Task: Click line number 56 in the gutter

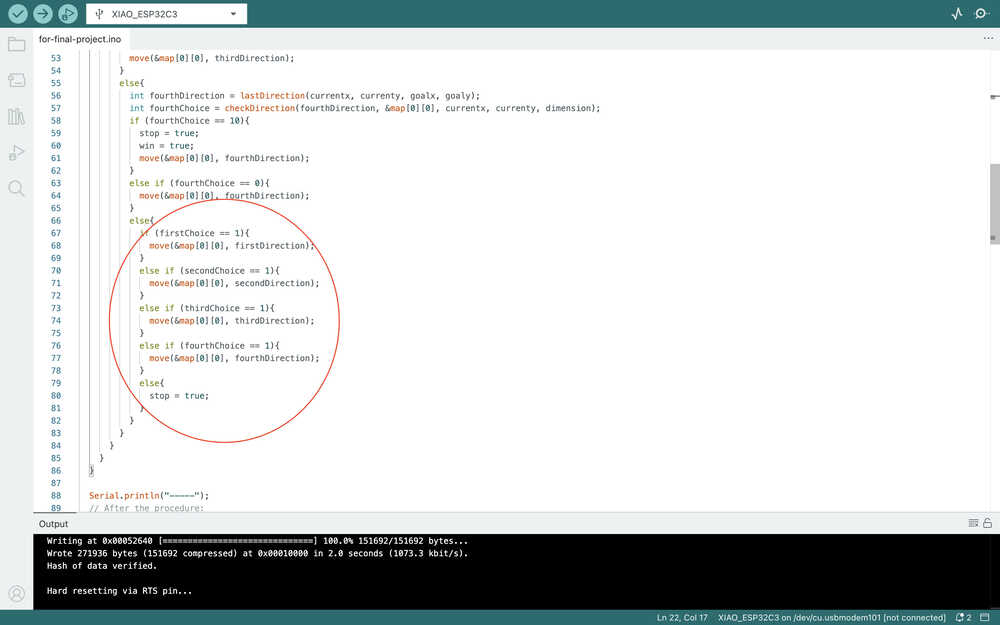Action: click(56, 96)
